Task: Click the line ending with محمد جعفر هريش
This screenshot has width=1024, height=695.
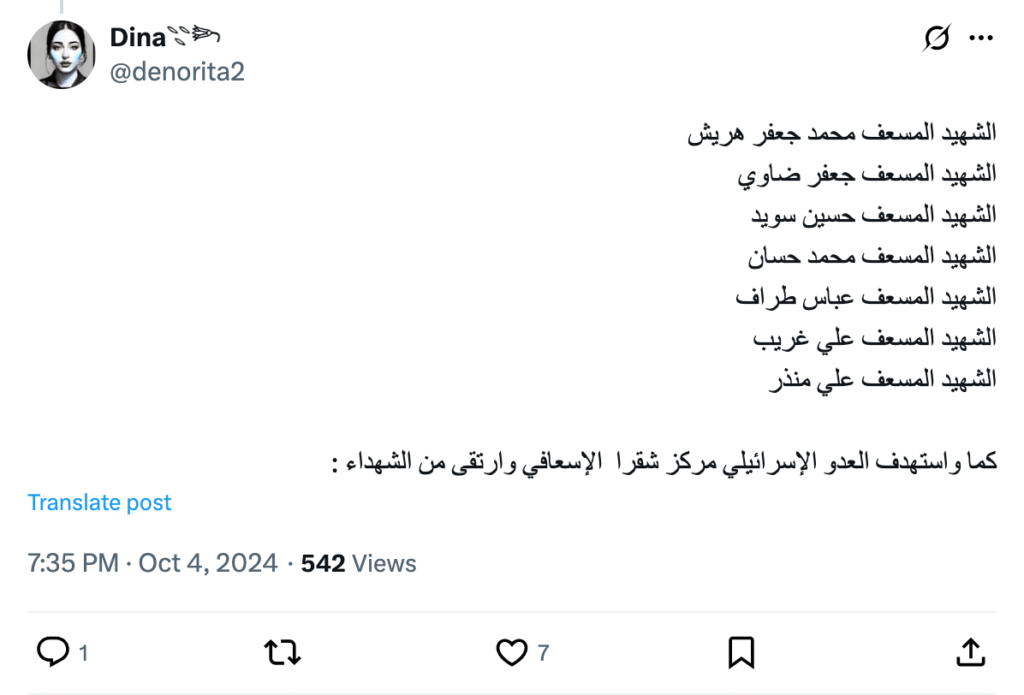Action: [842, 133]
